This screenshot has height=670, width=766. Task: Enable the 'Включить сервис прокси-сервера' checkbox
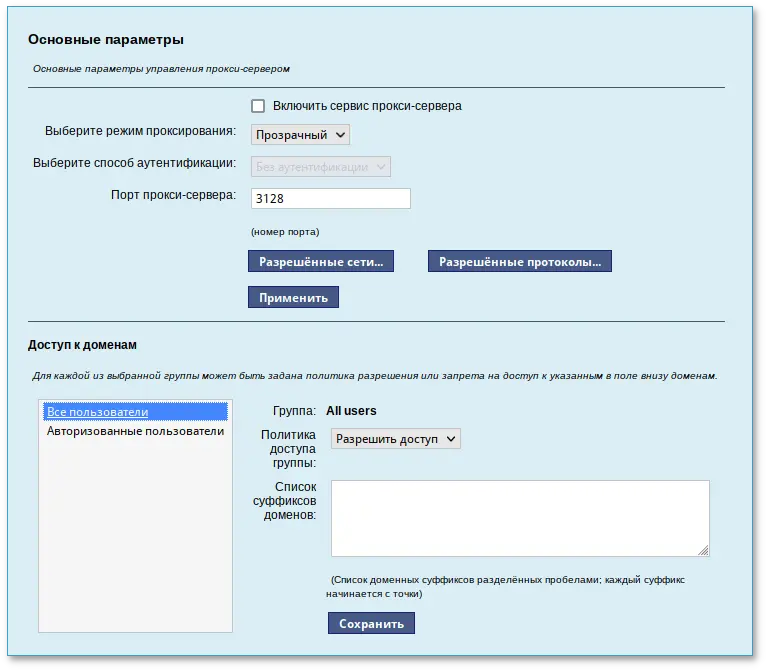[258, 106]
